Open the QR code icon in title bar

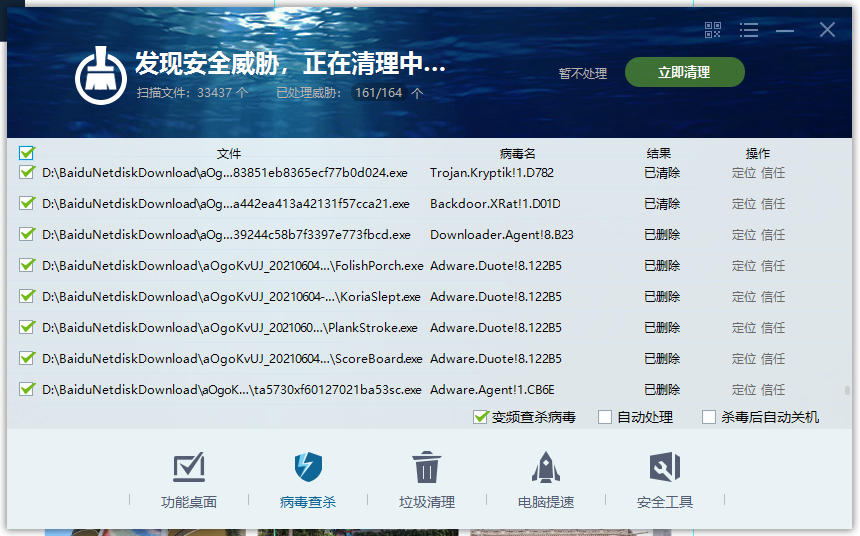point(712,30)
